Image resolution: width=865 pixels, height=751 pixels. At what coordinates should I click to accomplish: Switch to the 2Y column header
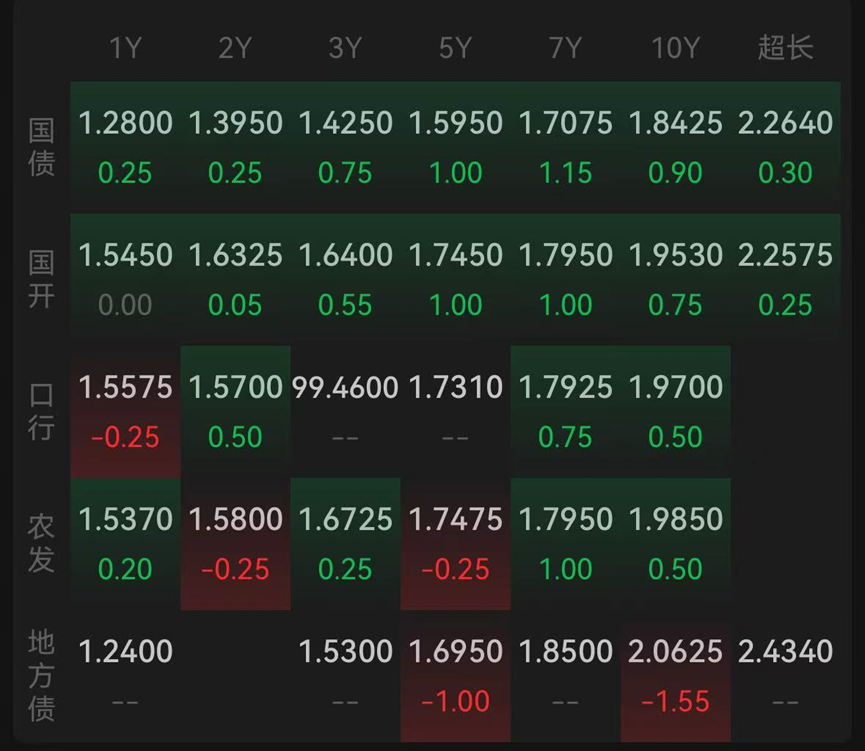[x=234, y=46]
